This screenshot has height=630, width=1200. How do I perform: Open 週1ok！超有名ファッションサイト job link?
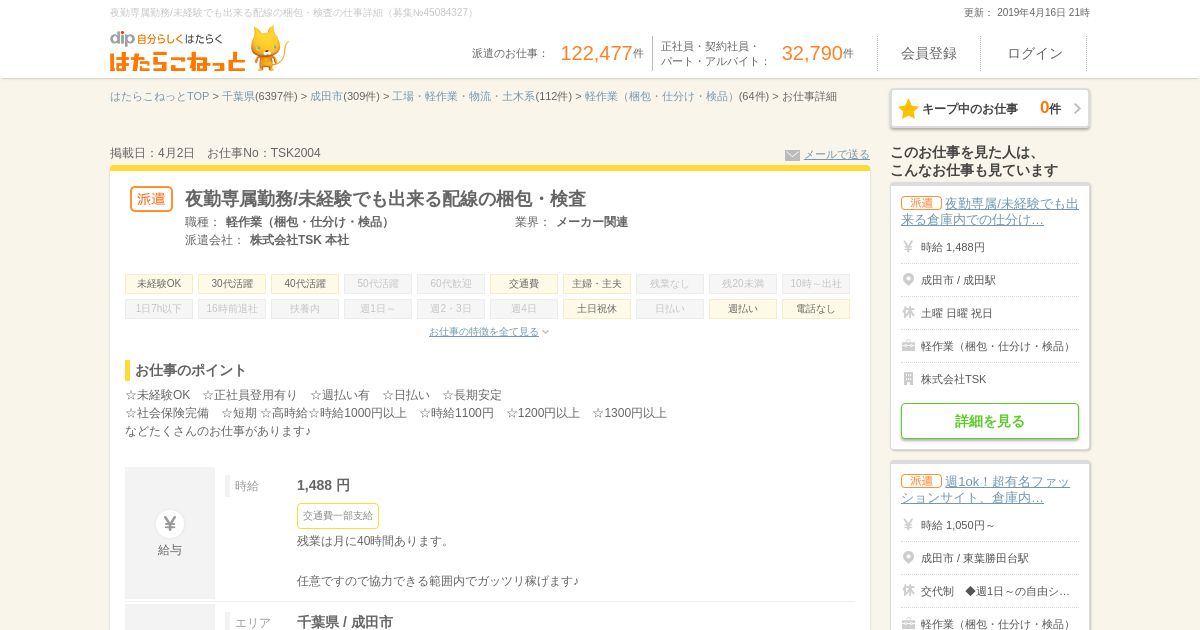tap(986, 489)
